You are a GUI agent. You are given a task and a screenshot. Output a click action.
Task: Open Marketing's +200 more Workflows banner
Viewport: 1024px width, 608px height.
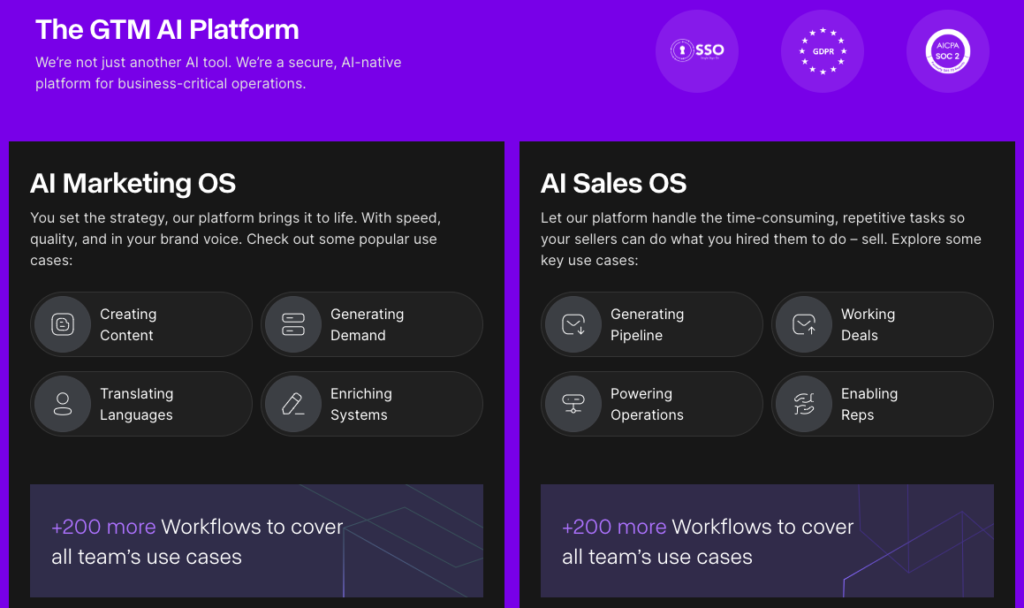coord(256,541)
